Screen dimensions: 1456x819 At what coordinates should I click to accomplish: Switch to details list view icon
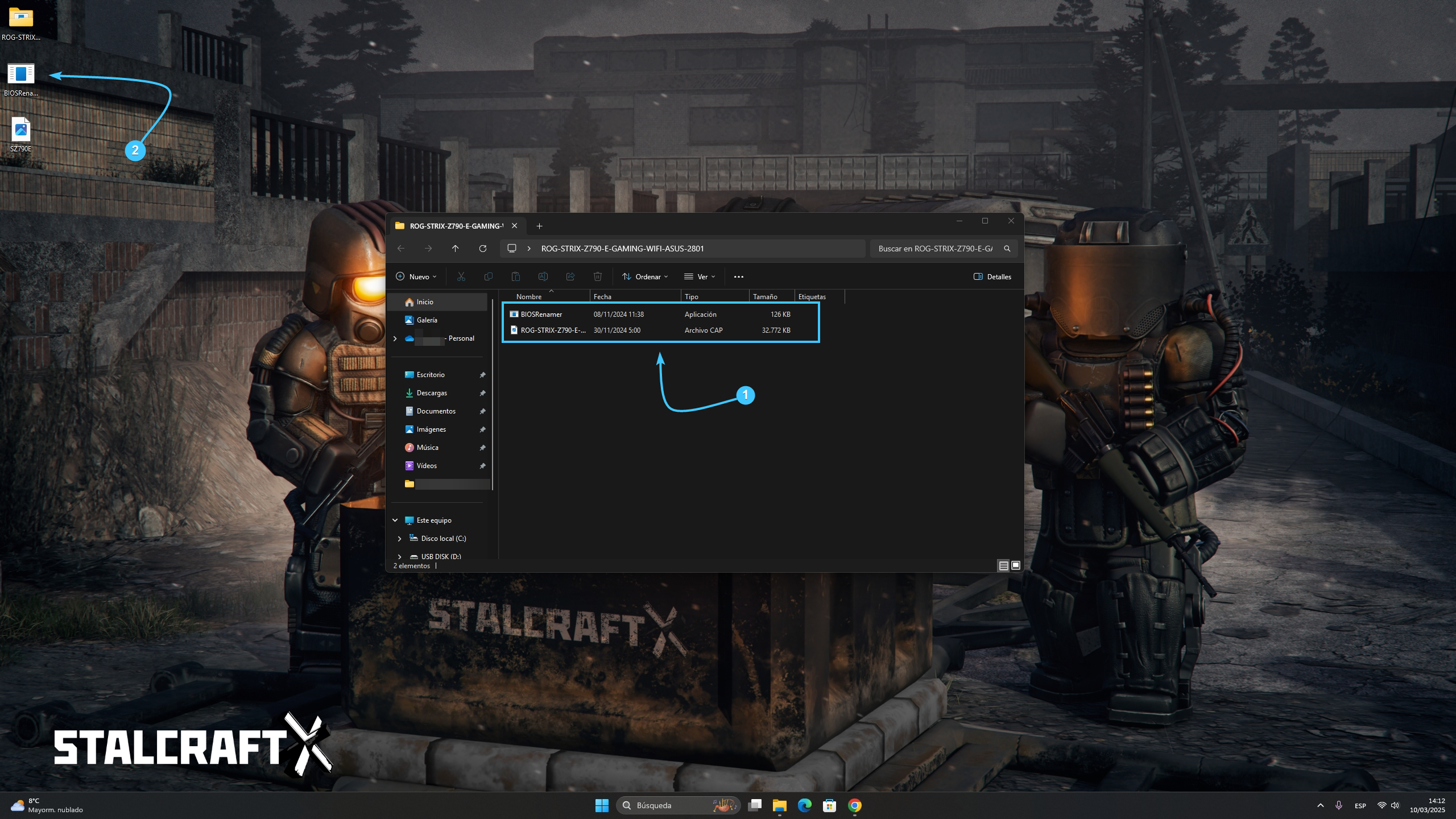click(x=1004, y=566)
